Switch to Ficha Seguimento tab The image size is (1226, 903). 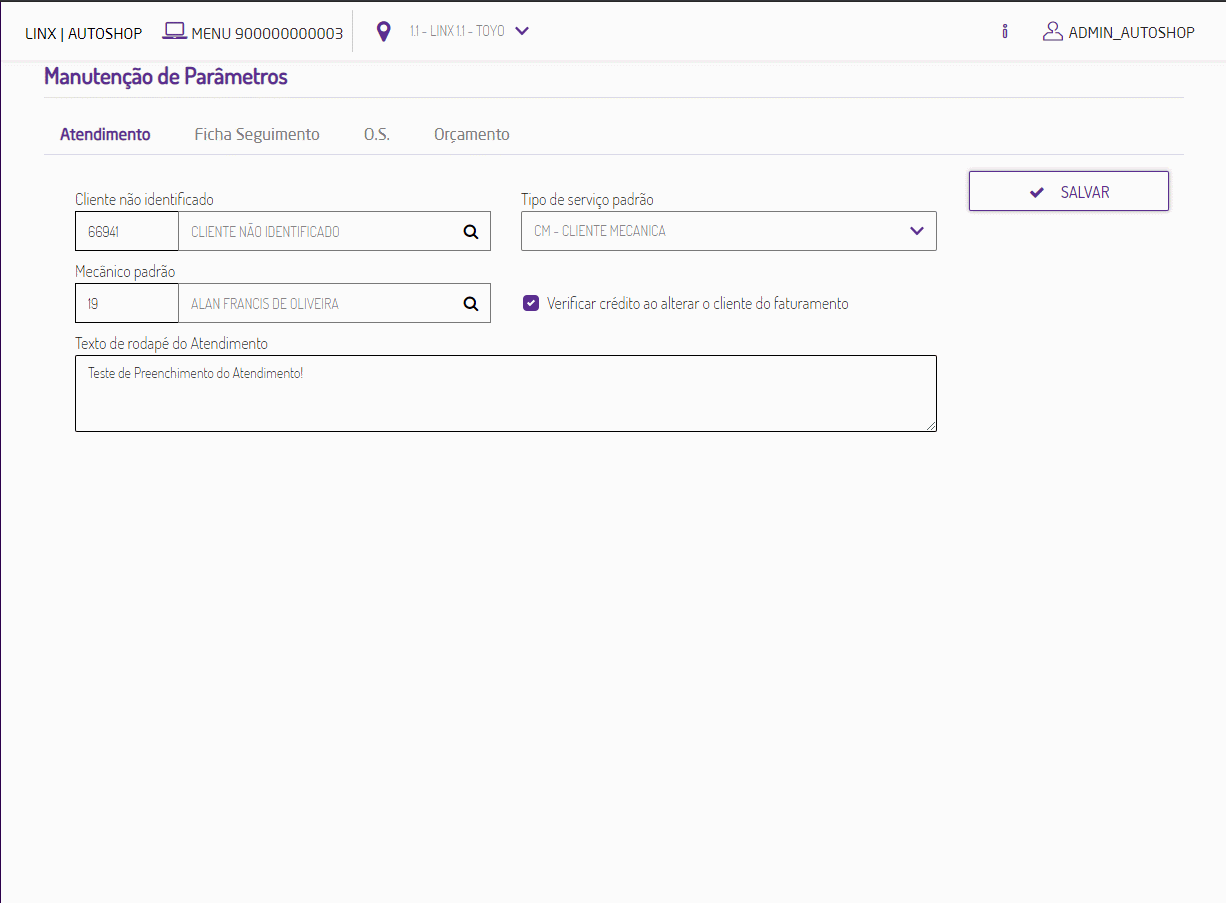[x=257, y=134]
